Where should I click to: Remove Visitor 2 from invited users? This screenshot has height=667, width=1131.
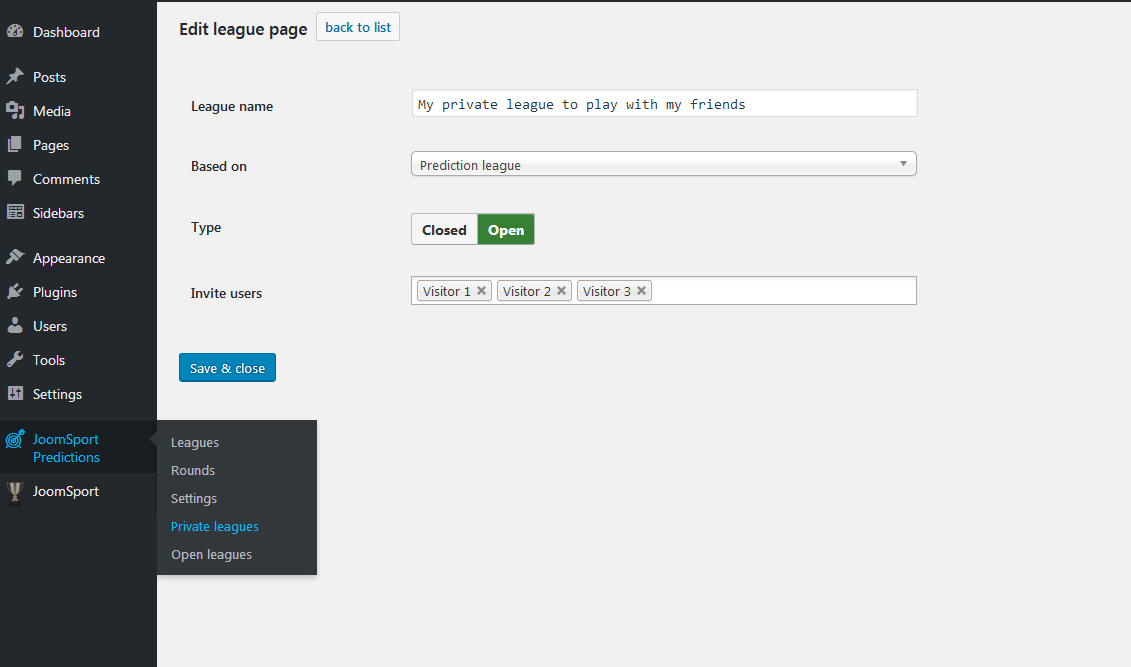click(x=561, y=291)
